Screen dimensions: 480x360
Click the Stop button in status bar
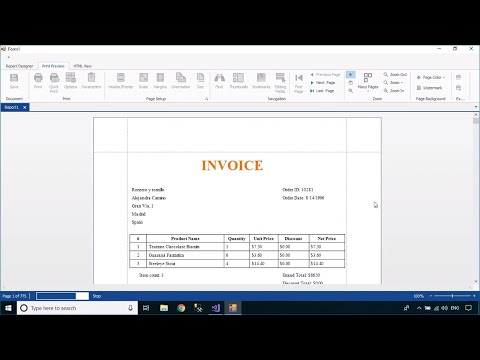click(97, 296)
